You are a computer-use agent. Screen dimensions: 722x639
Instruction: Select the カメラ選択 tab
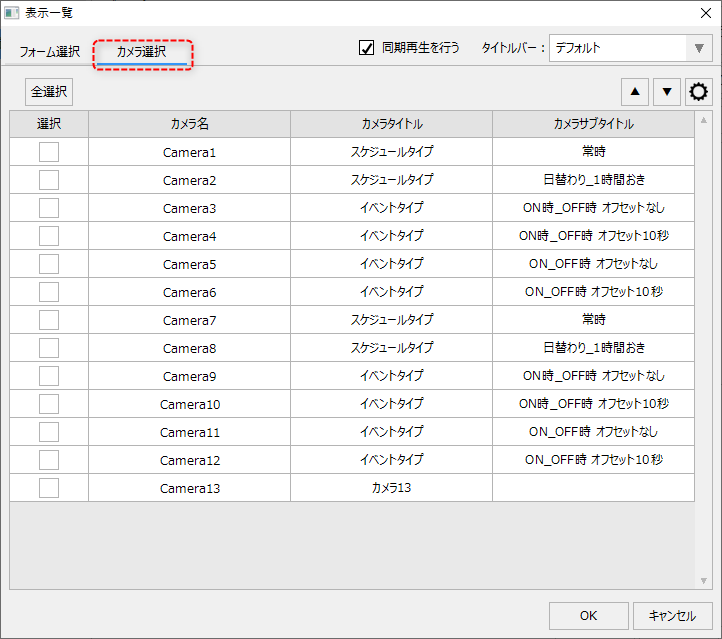pos(141,52)
